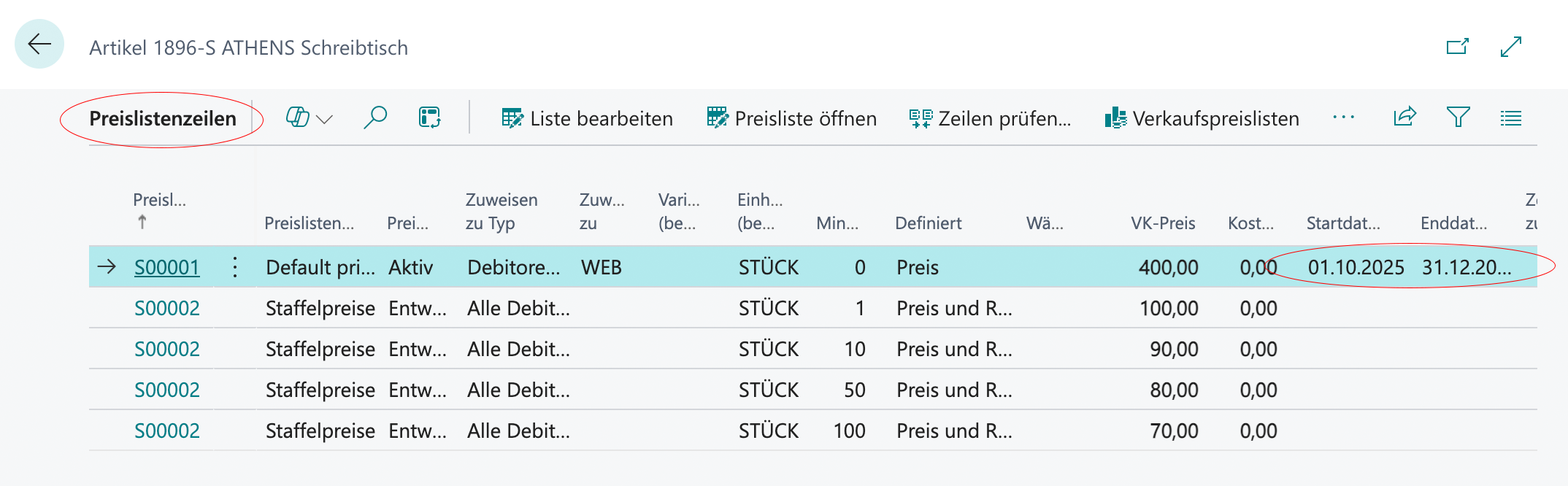The height and width of the screenshot is (486, 1568).
Task: Select Preisliste öffnen action
Action: pyautogui.click(x=792, y=118)
